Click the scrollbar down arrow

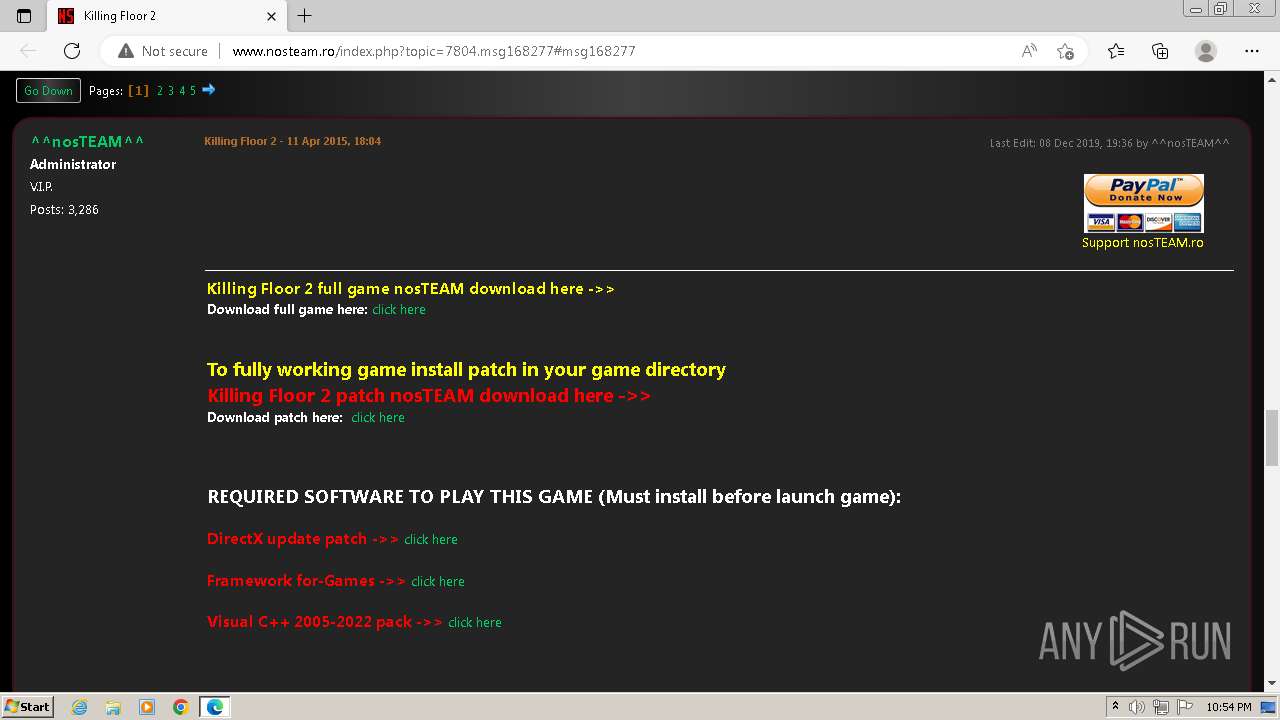pyautogui.click(x=1272, y=684)
